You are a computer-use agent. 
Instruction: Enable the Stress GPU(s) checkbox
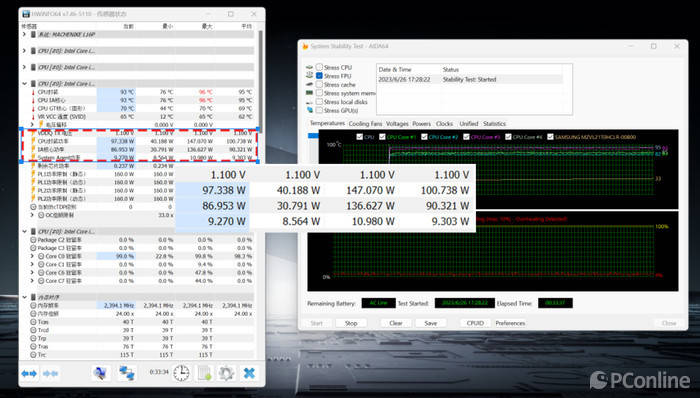coord(319,110)
